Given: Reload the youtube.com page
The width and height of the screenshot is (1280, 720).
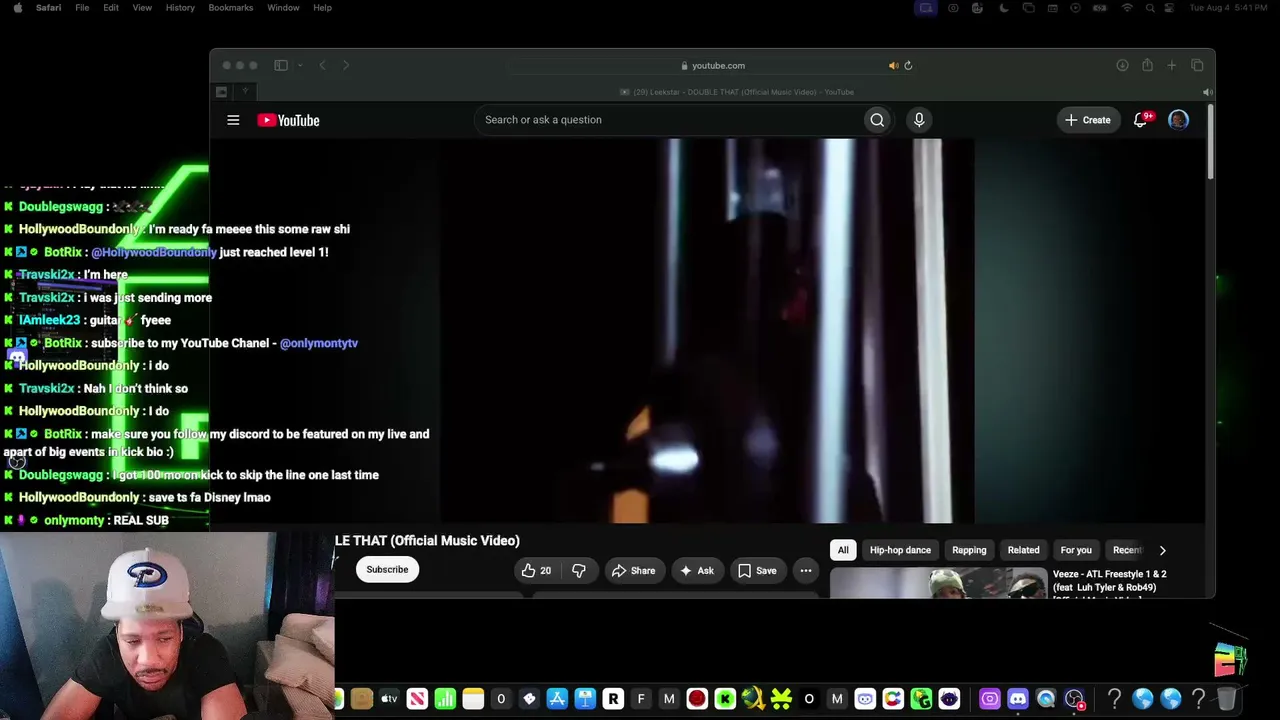Looking at the screenshot, I should (908, 65).
